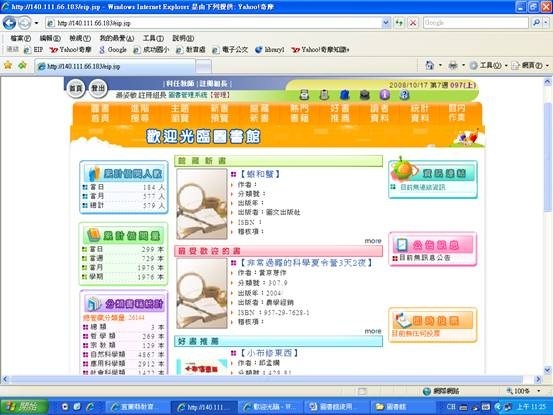Screen dimensions: 553x415
Task: Open the 工具(T) menu in the menu bar
Action: coord(153,38)
